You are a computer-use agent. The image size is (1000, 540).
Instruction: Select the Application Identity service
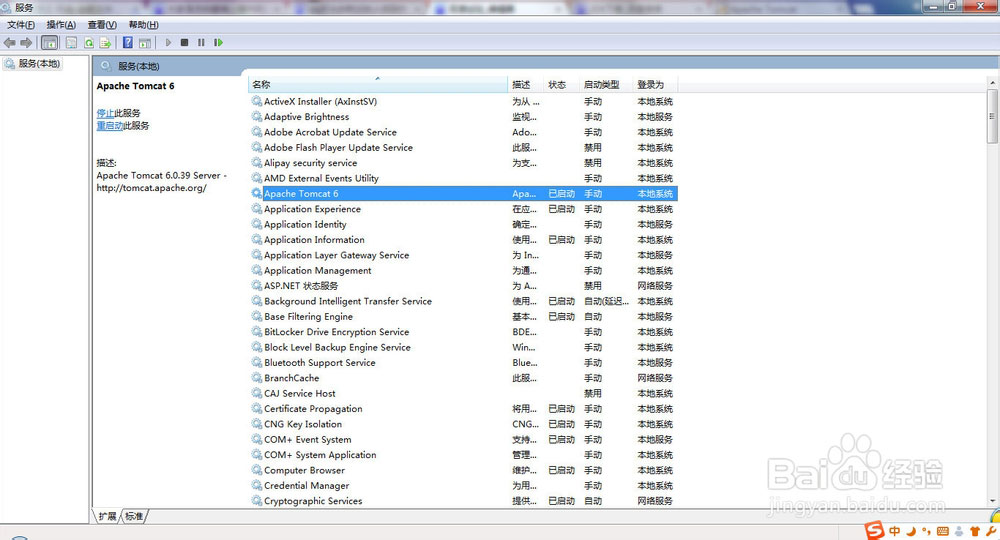pyautogui.click(x=463, y=224)
